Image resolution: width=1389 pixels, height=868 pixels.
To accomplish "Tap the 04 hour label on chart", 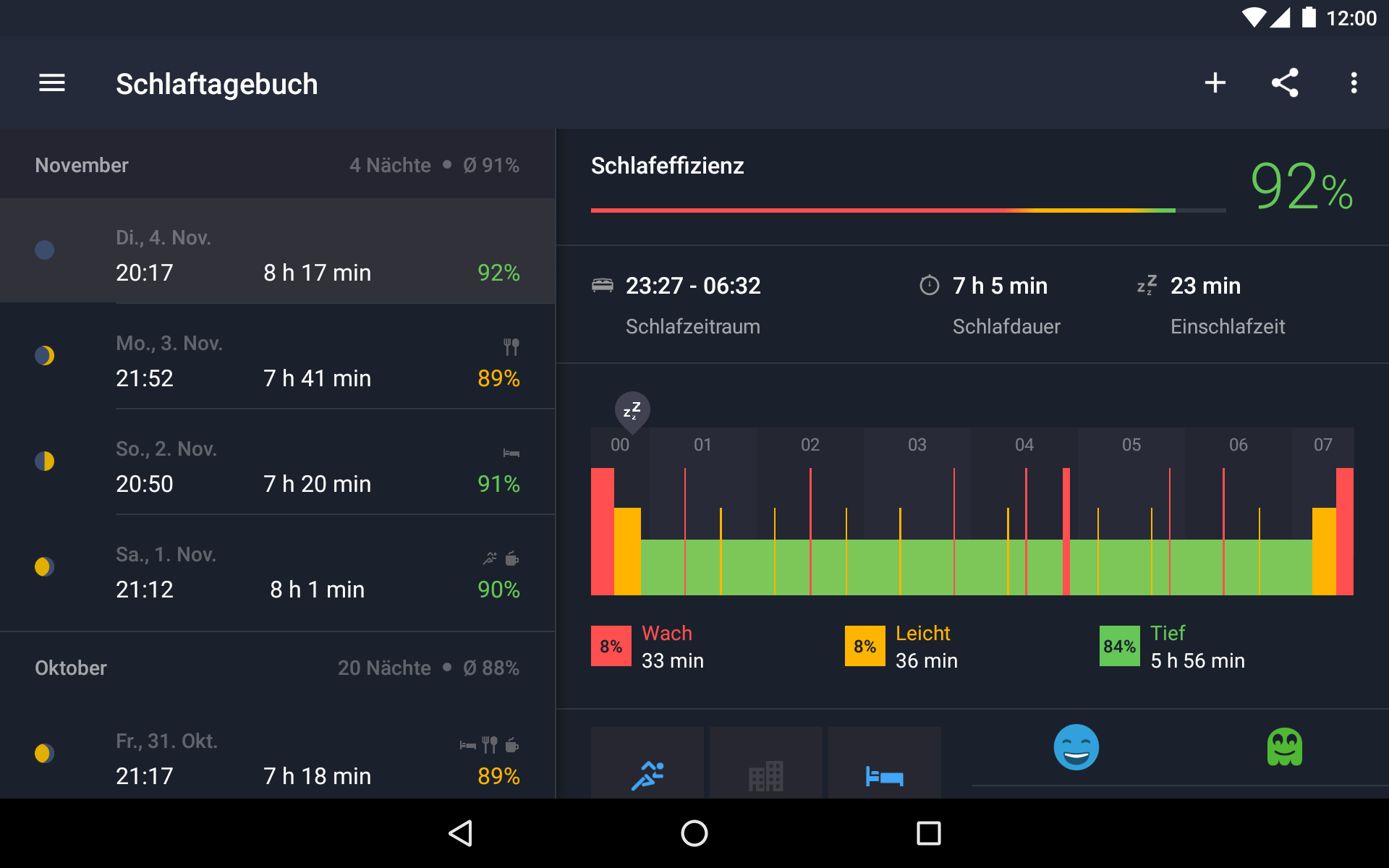I will tap(1024, 445).
